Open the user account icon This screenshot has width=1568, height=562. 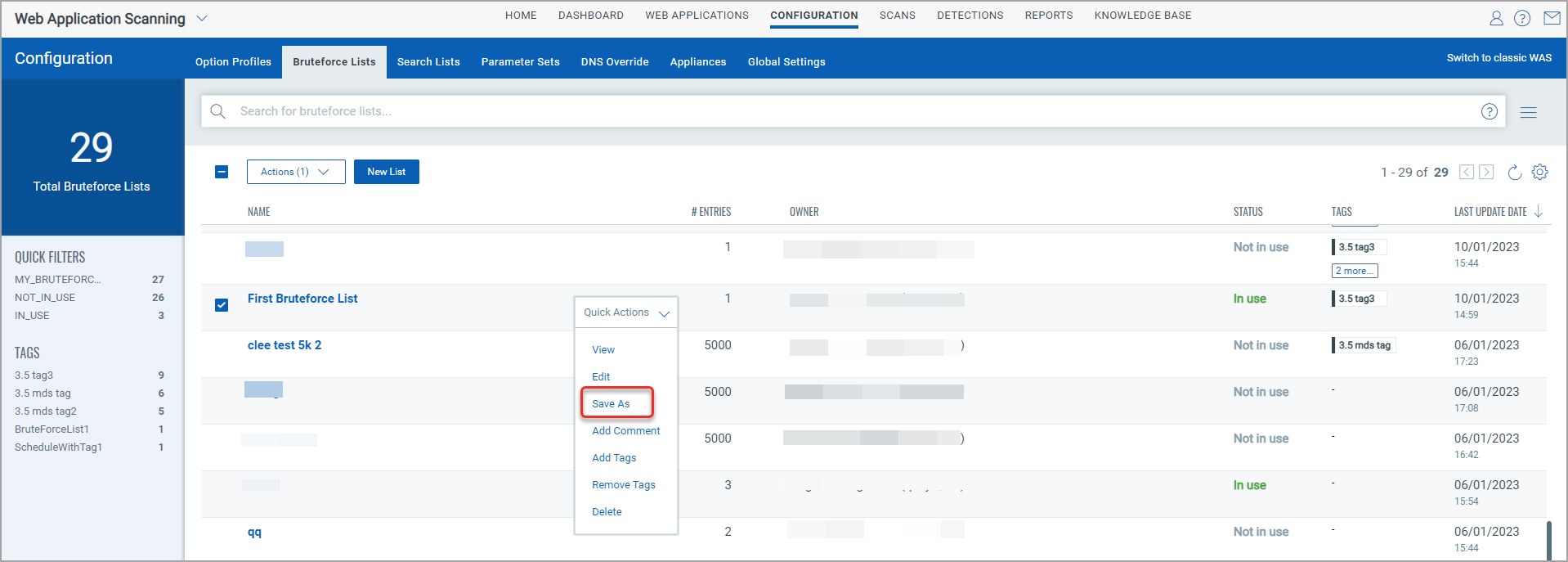[1496, 18]
